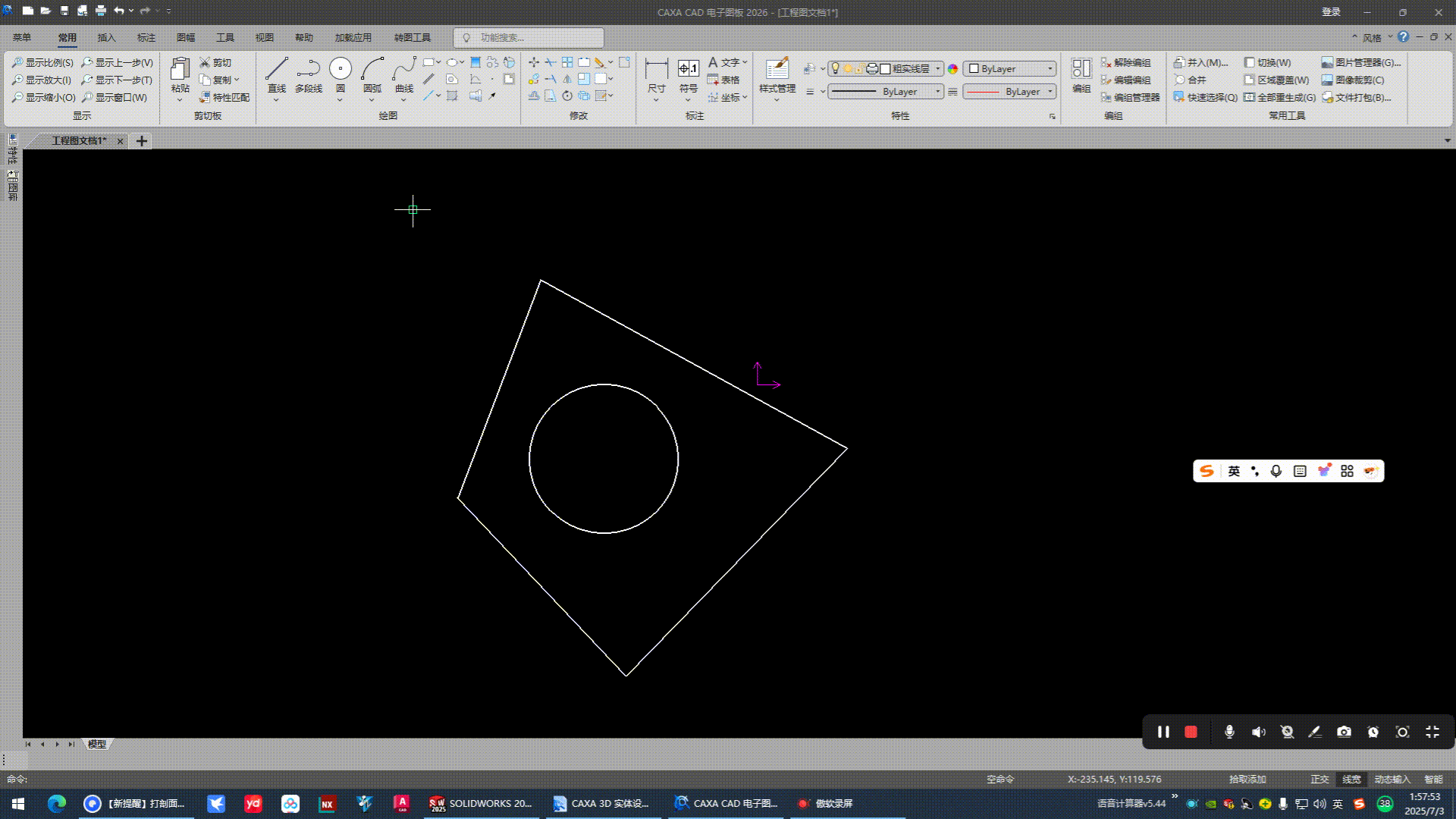This screenshot has width=1456, height=819.
Task: Toggle 动态输入 dynamic input in status bar
Action: [1392, 779]
